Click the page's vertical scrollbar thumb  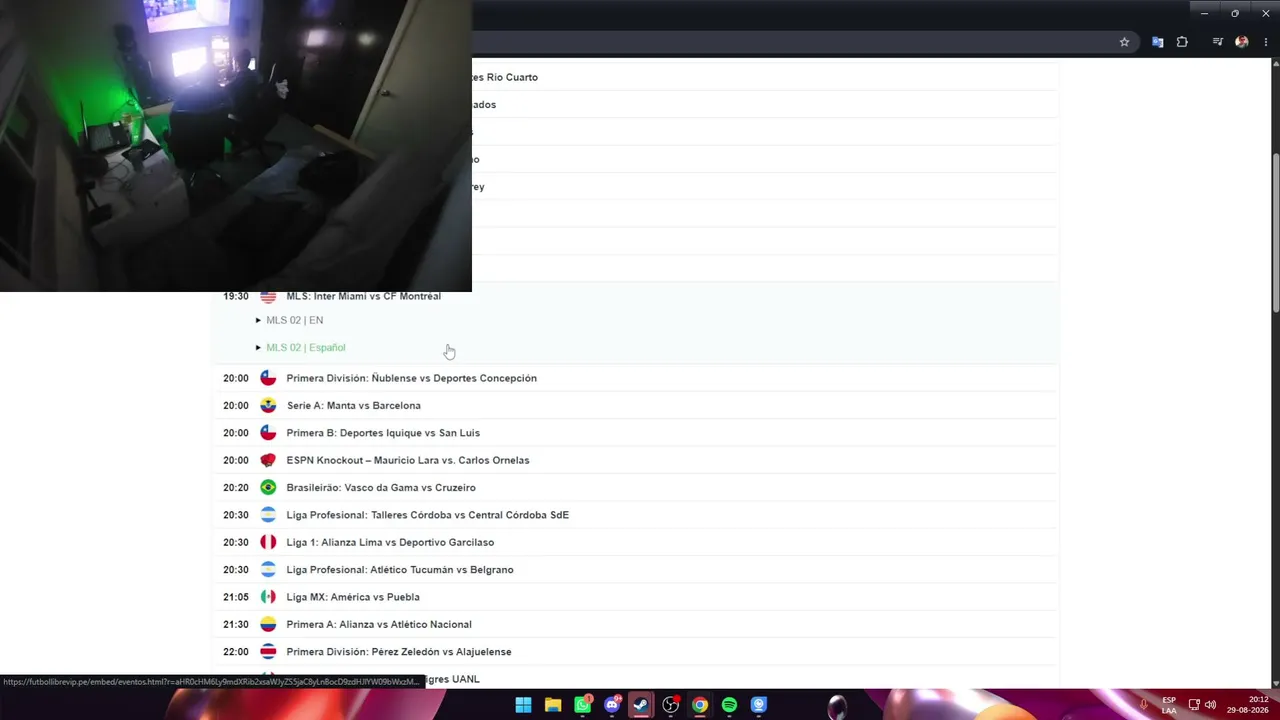1275,232
